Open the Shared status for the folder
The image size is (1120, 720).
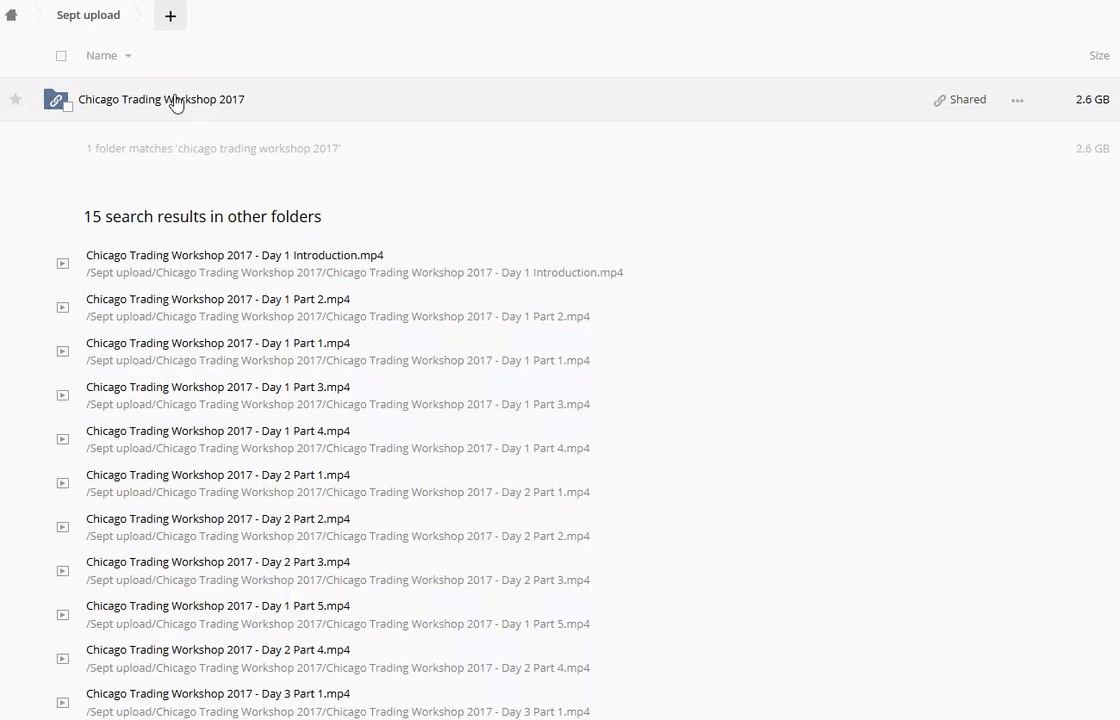[x=960, y=100]
